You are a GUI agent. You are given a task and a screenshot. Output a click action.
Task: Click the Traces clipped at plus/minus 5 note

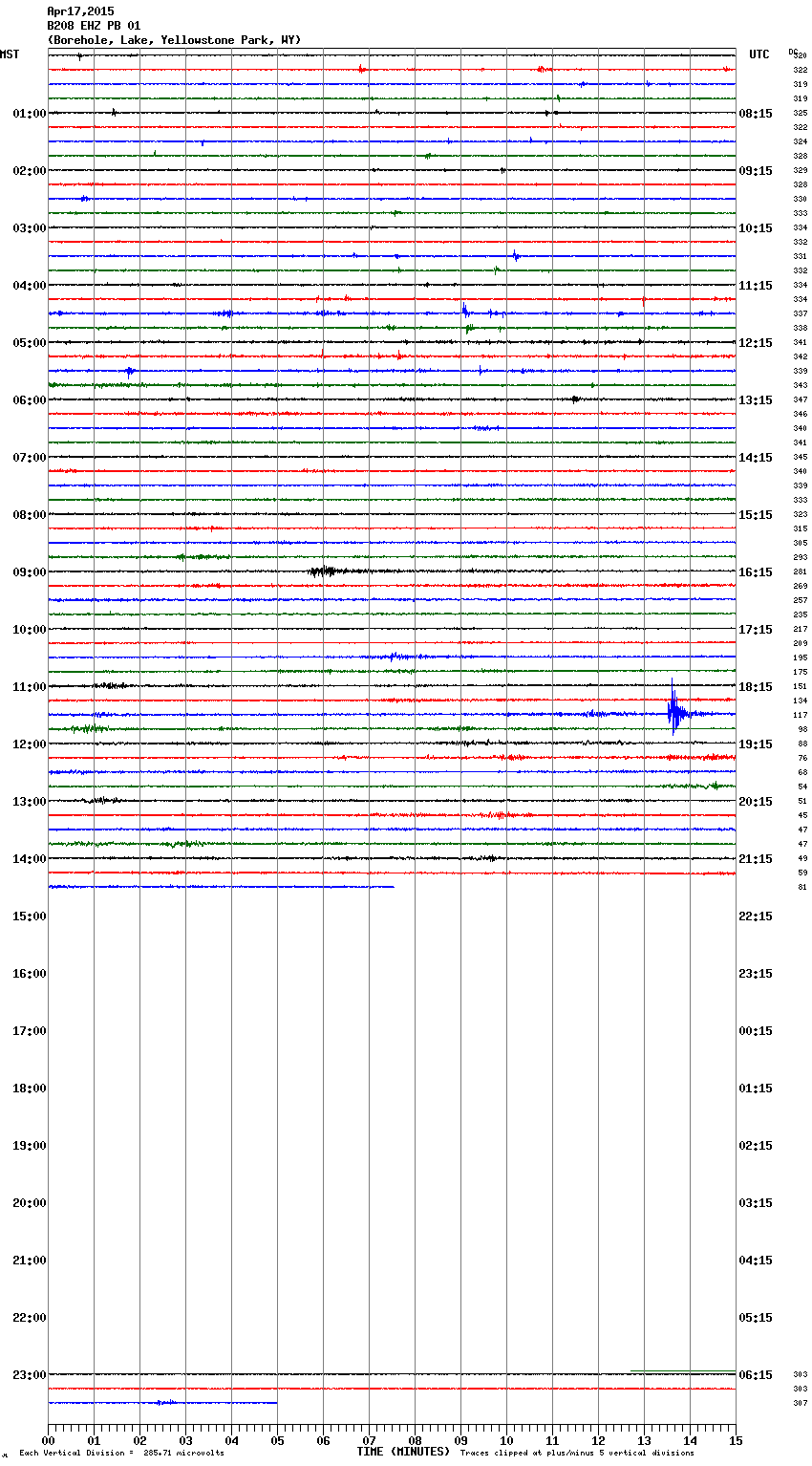pyautogui.click(x=577, y=1454)
